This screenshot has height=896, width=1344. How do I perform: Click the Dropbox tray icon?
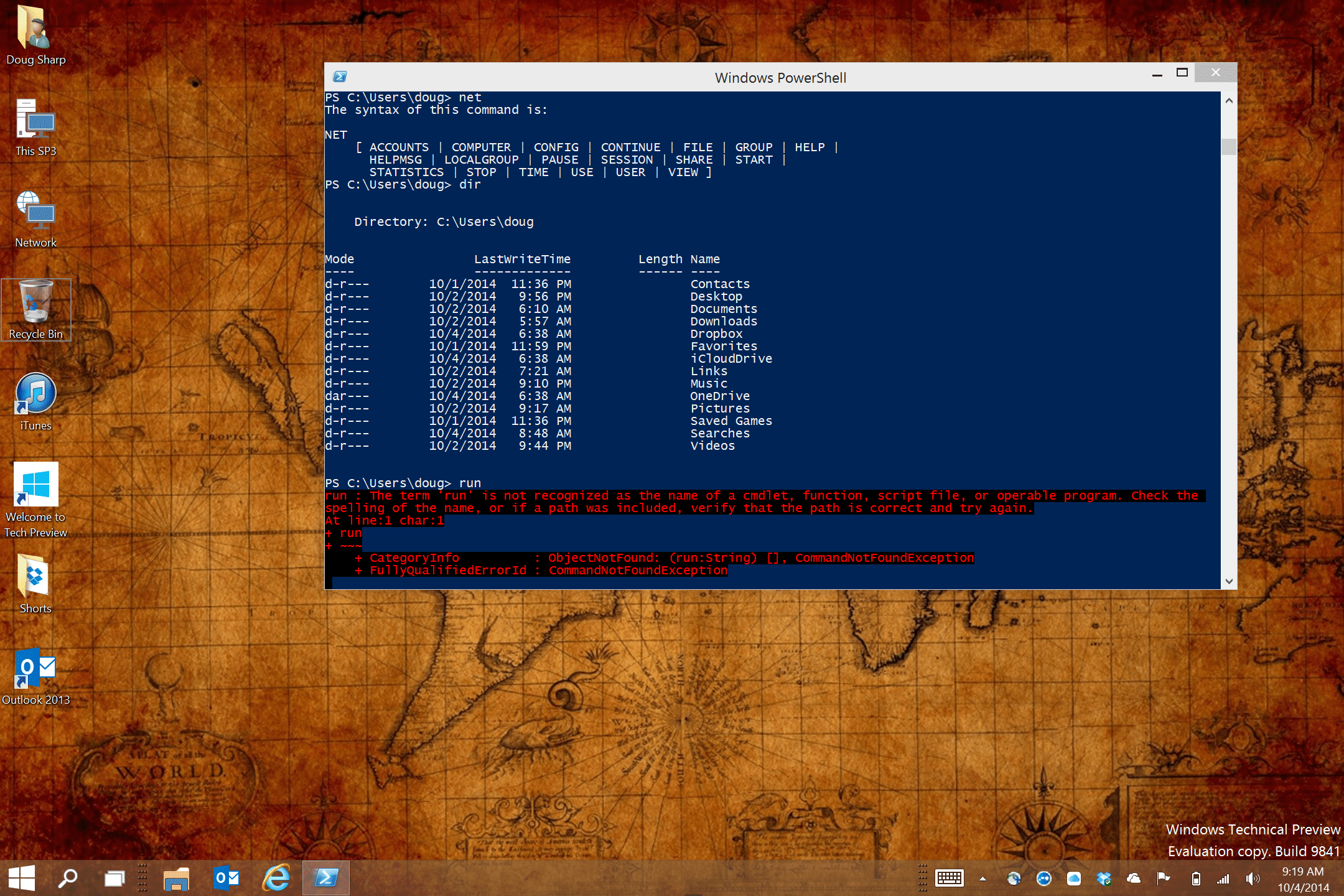pyautogui.click(x=1103, y=879)
